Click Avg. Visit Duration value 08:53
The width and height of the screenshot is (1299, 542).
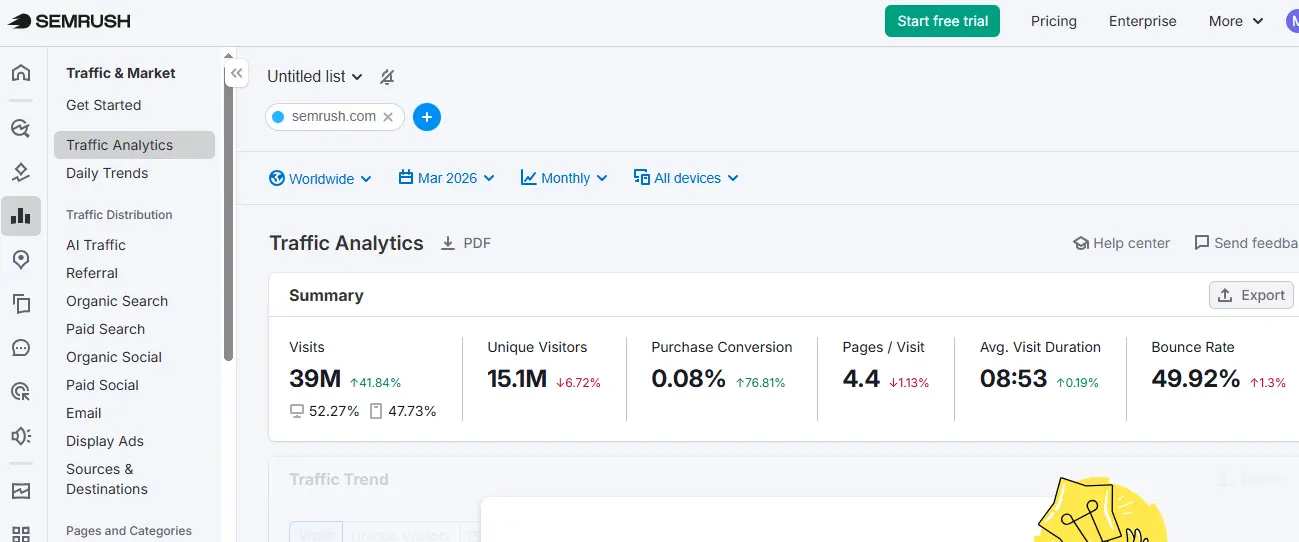[1014, 379]
